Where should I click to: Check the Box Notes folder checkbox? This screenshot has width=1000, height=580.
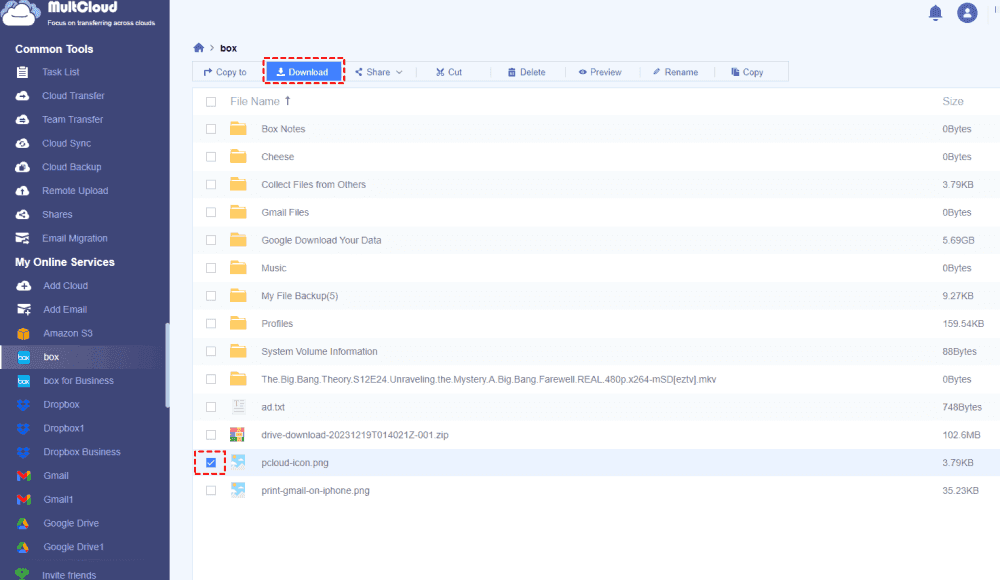[211, 129]
